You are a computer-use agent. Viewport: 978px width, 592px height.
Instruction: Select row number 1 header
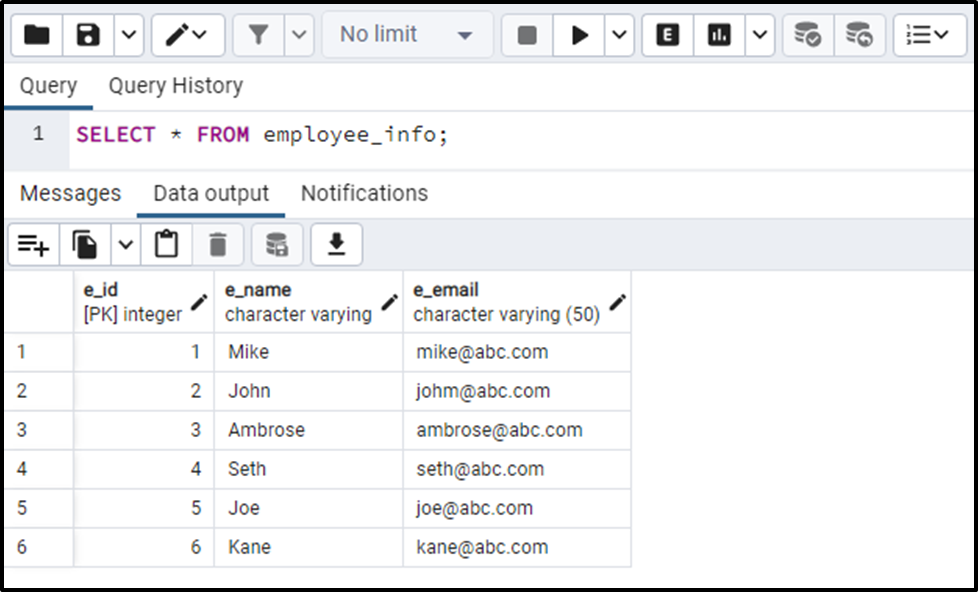39,352
